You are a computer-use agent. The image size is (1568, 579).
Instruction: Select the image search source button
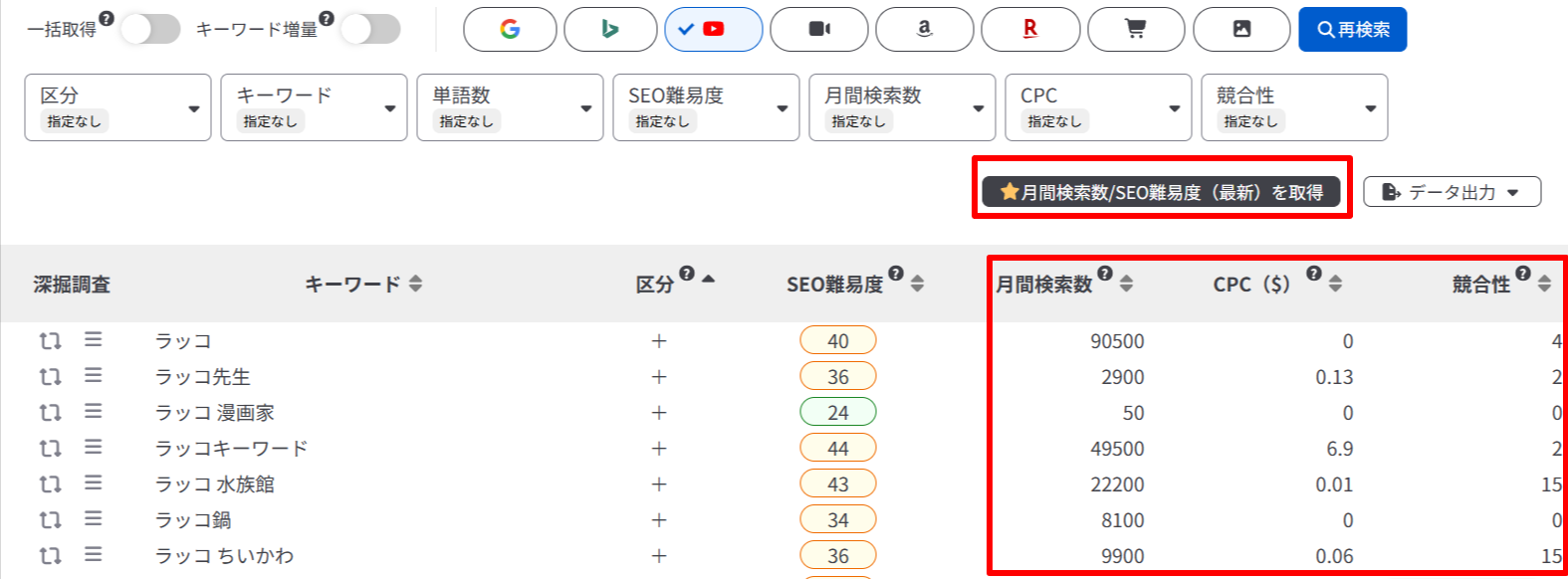[x=1241, y=30]
